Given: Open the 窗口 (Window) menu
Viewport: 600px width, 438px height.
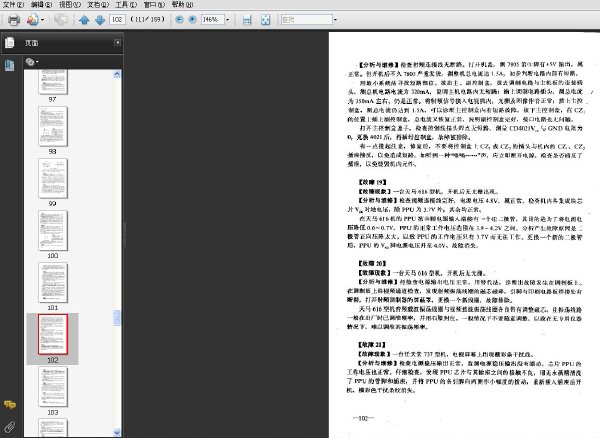Looking at the screenshot, I should click(154, 5).
